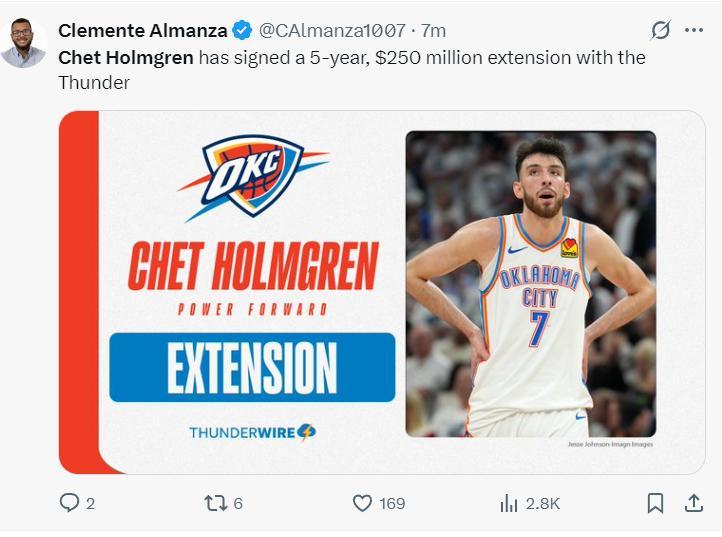Screen dimensions: 722x537
Task: Share the post via upload arrow icon
Action: 692,503
